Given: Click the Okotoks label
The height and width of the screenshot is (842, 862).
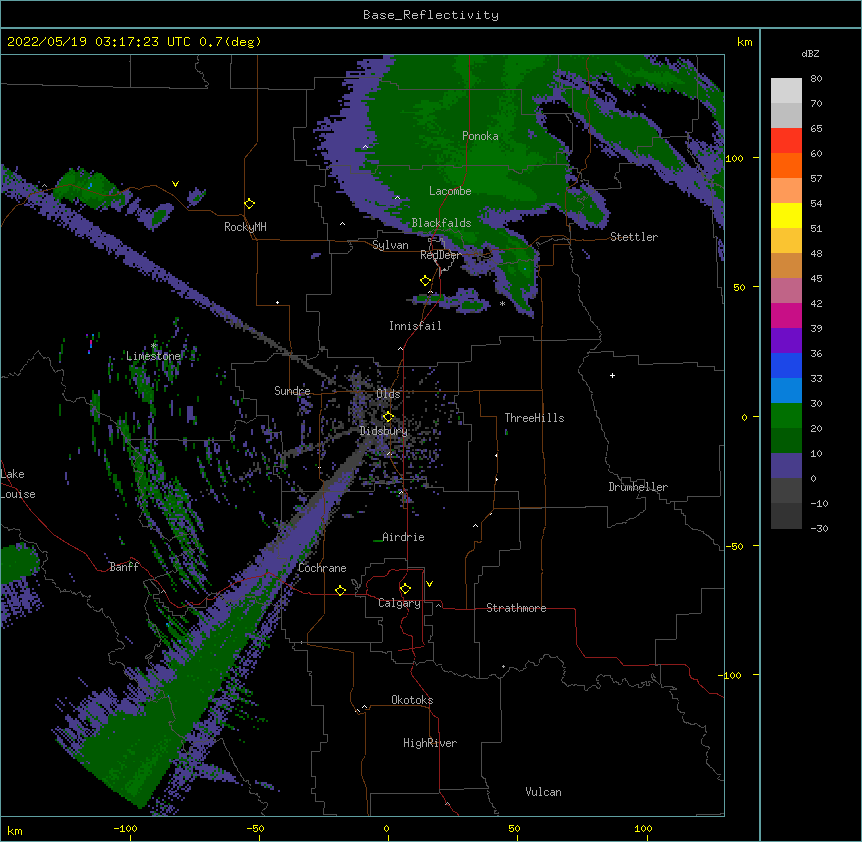Looking at the screenshot, I should (412, 700).
